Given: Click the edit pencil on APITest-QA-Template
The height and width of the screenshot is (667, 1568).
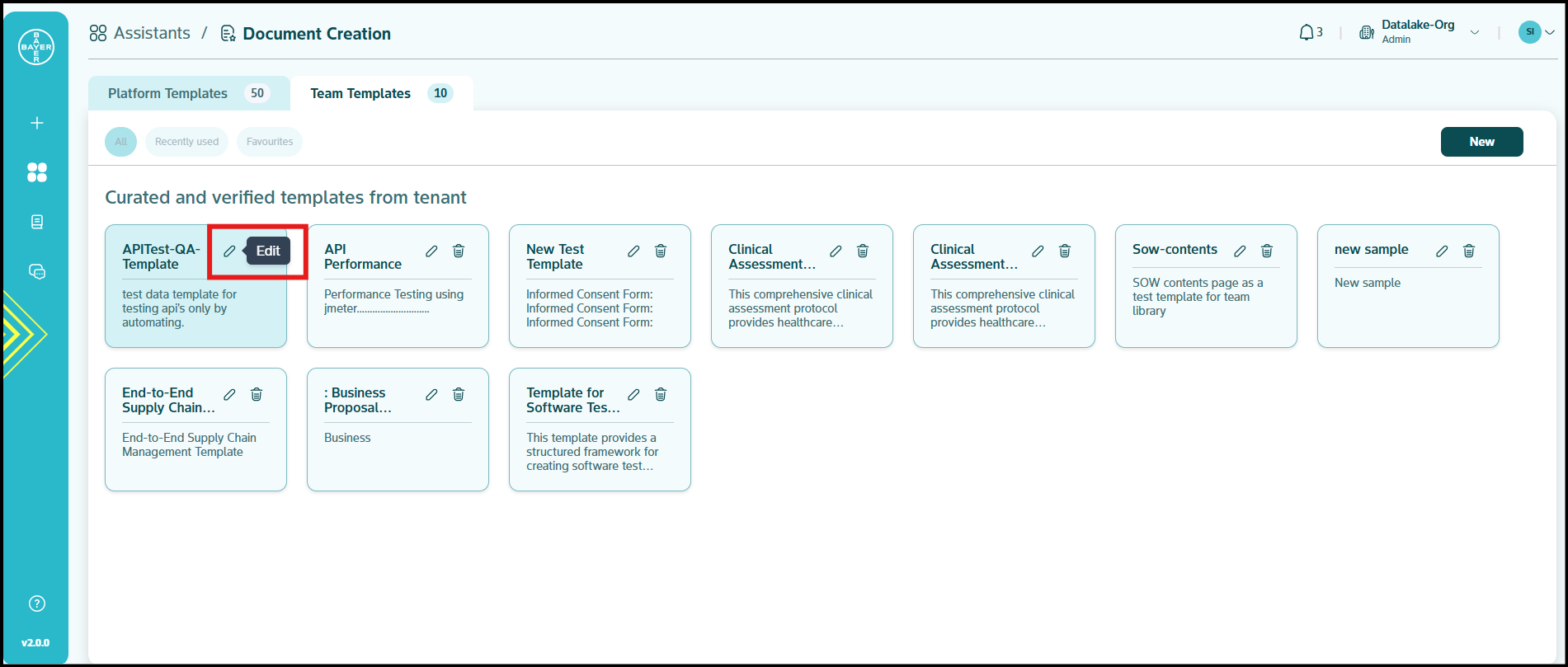Looking at the screenshot, I should click(x=229, y=251).
